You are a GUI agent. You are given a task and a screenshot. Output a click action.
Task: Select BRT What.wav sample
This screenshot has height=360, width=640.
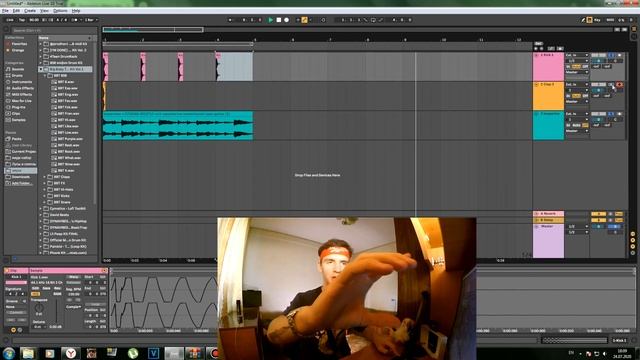[69, 158]
